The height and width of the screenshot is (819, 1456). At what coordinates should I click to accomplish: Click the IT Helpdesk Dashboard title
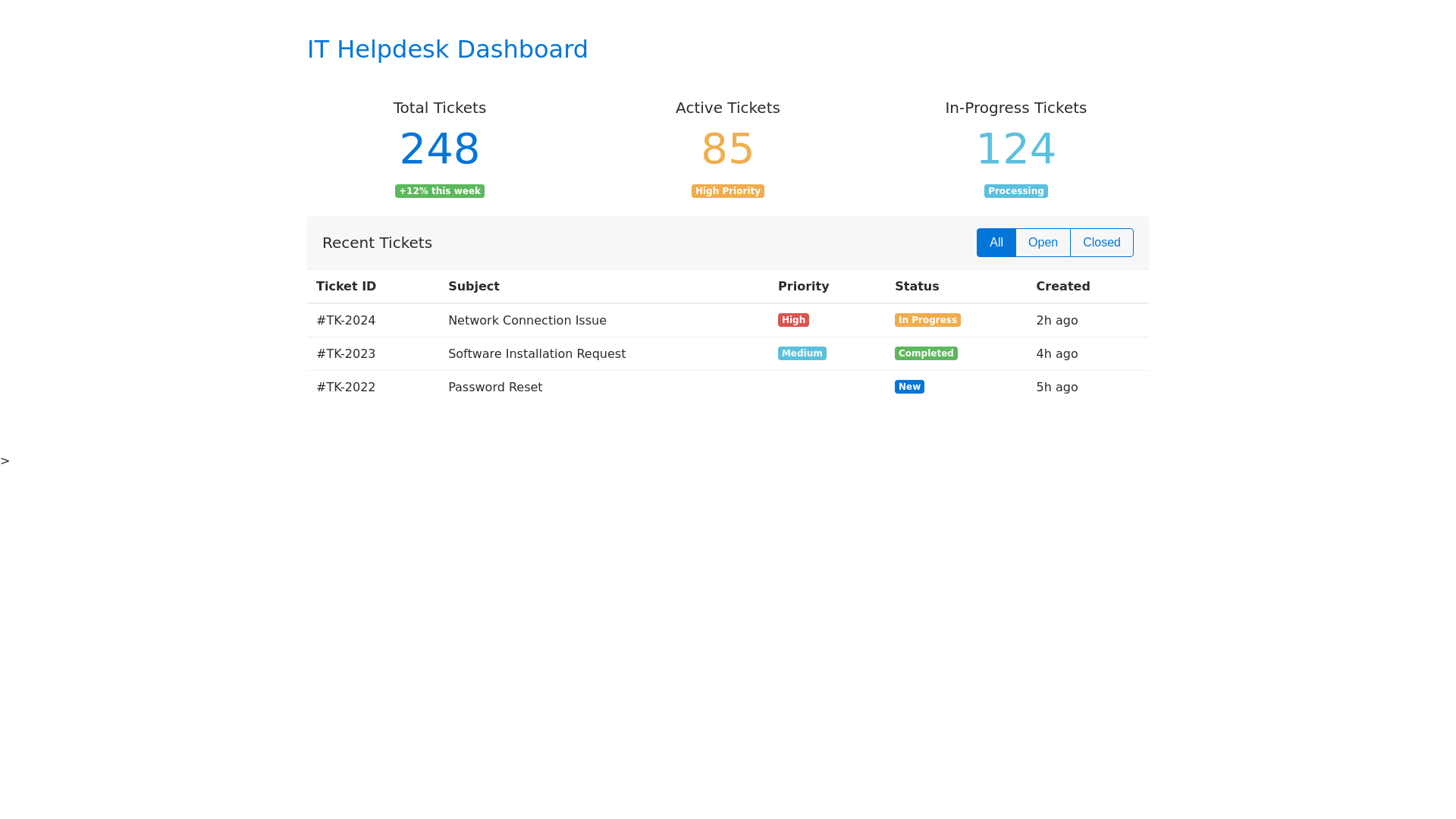coord(447,49)
